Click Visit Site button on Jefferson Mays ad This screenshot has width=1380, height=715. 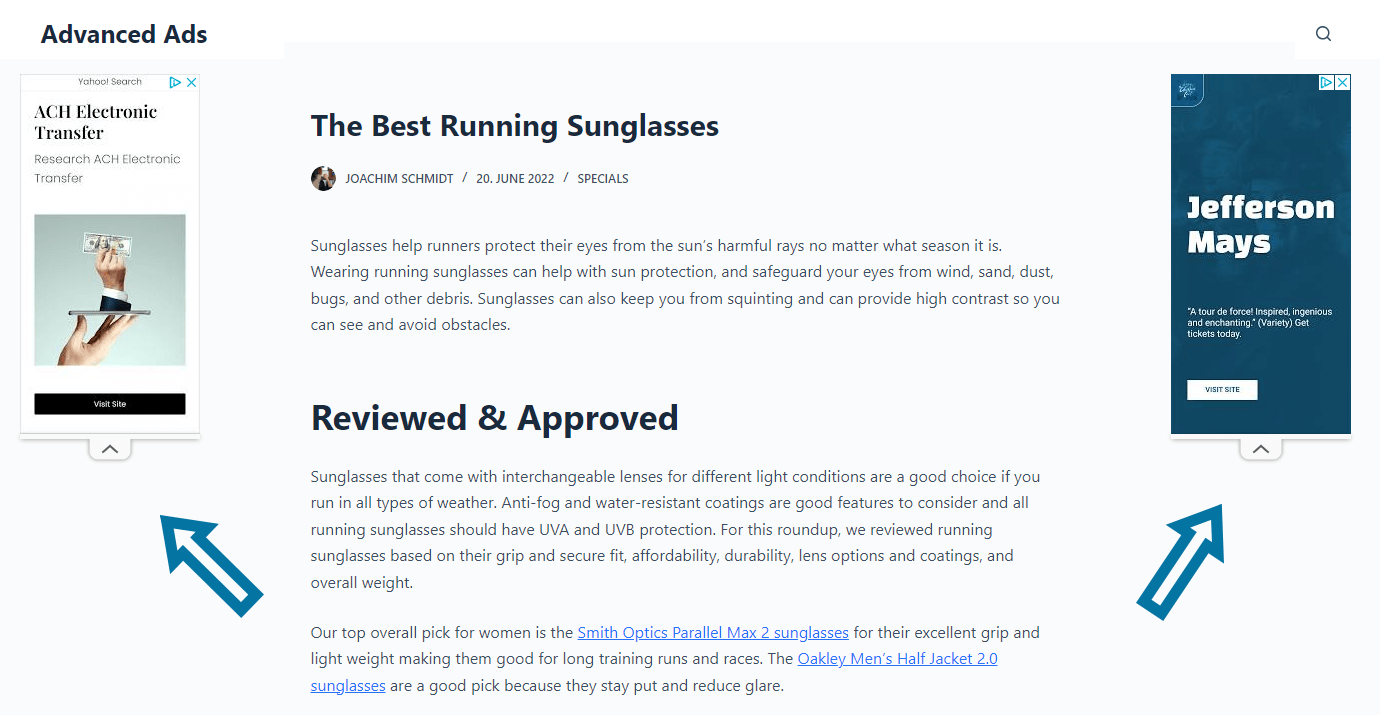coord(1222,389)
